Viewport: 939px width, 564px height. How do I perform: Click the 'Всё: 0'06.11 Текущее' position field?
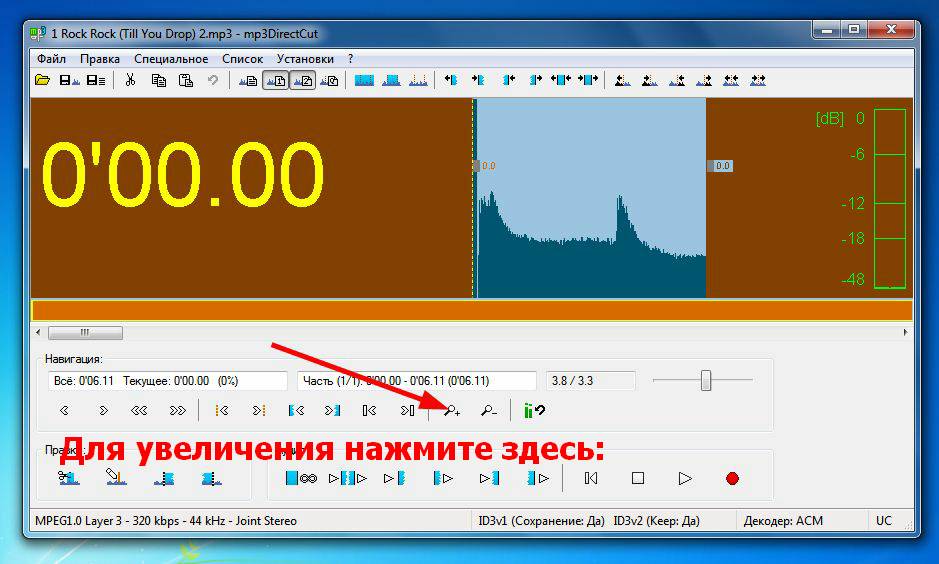[168, 381]
